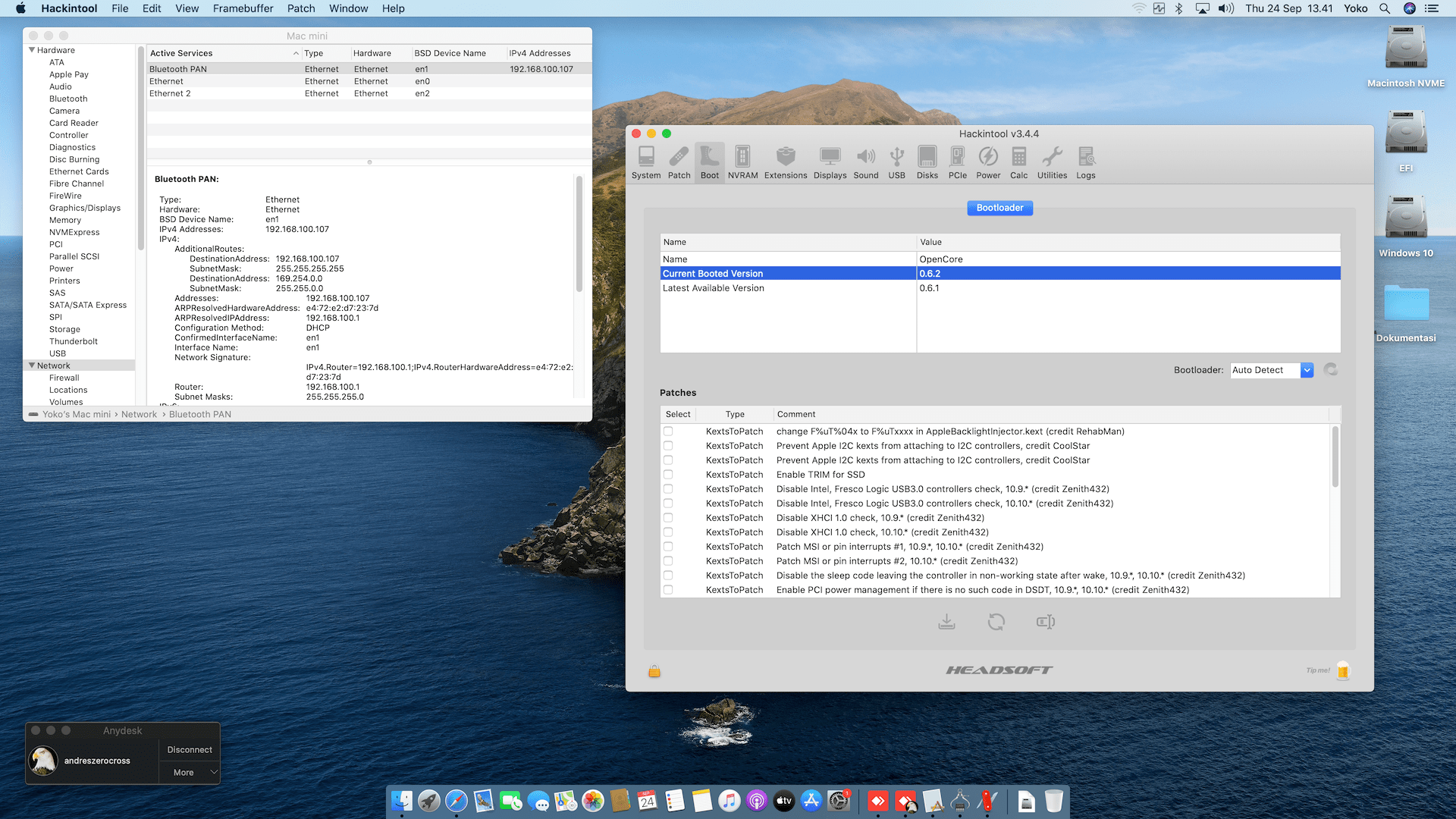1456x819 pixels.
Task: Switch to the USB toolbar section
Action: (x=896, y=162)
